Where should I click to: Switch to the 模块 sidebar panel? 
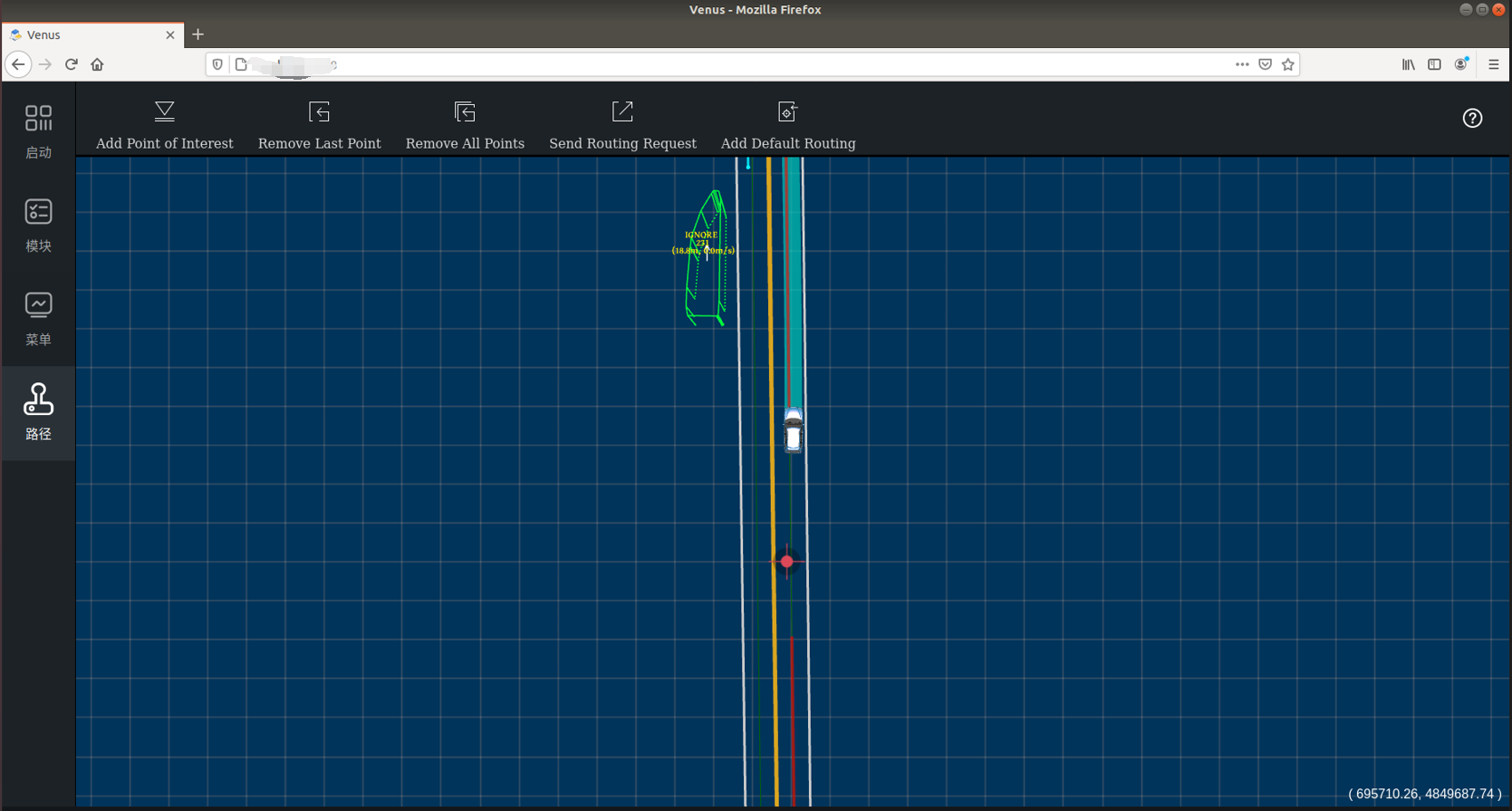38,225
